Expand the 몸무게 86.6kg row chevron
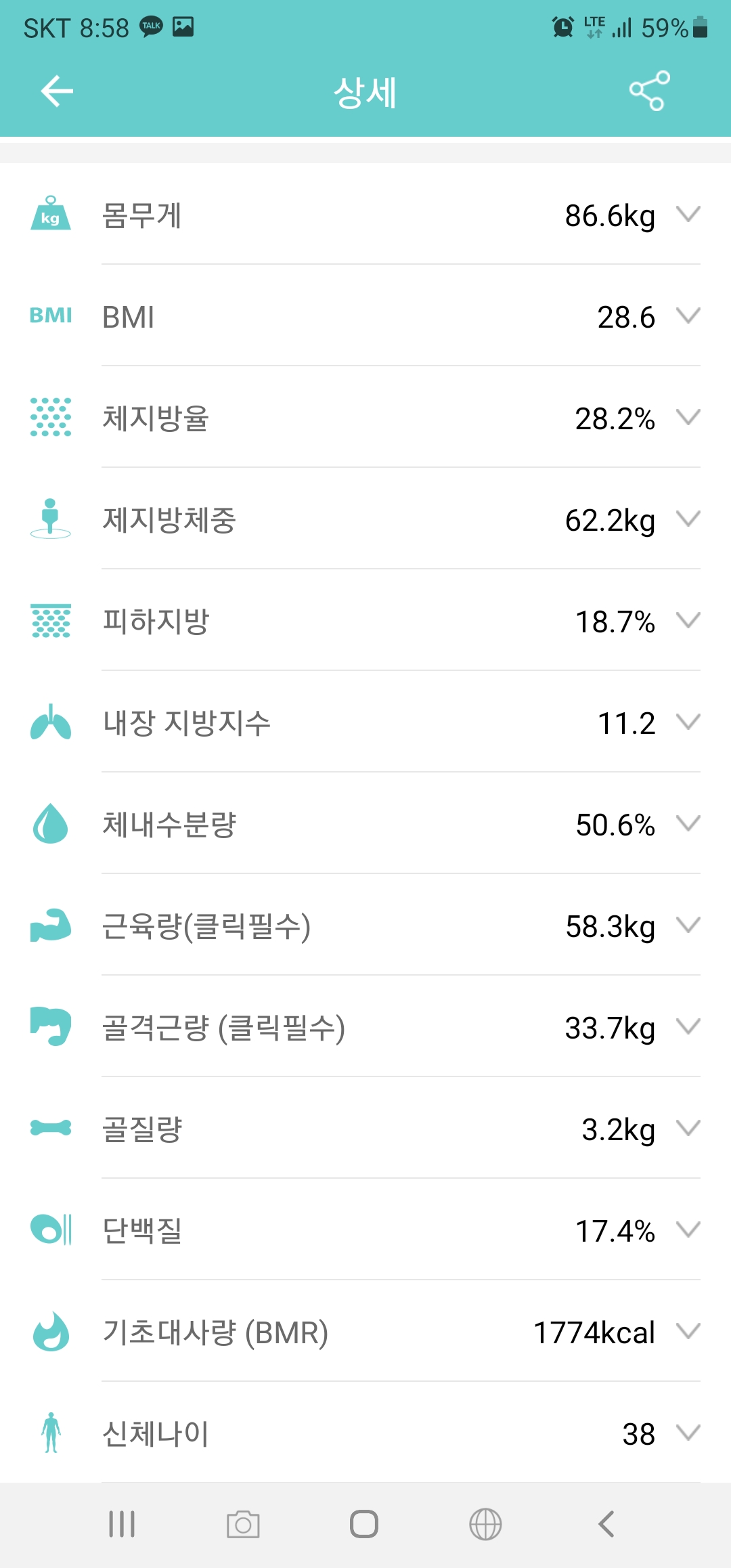The height and width of the screenshot is (1568, 731). (688, 215)
